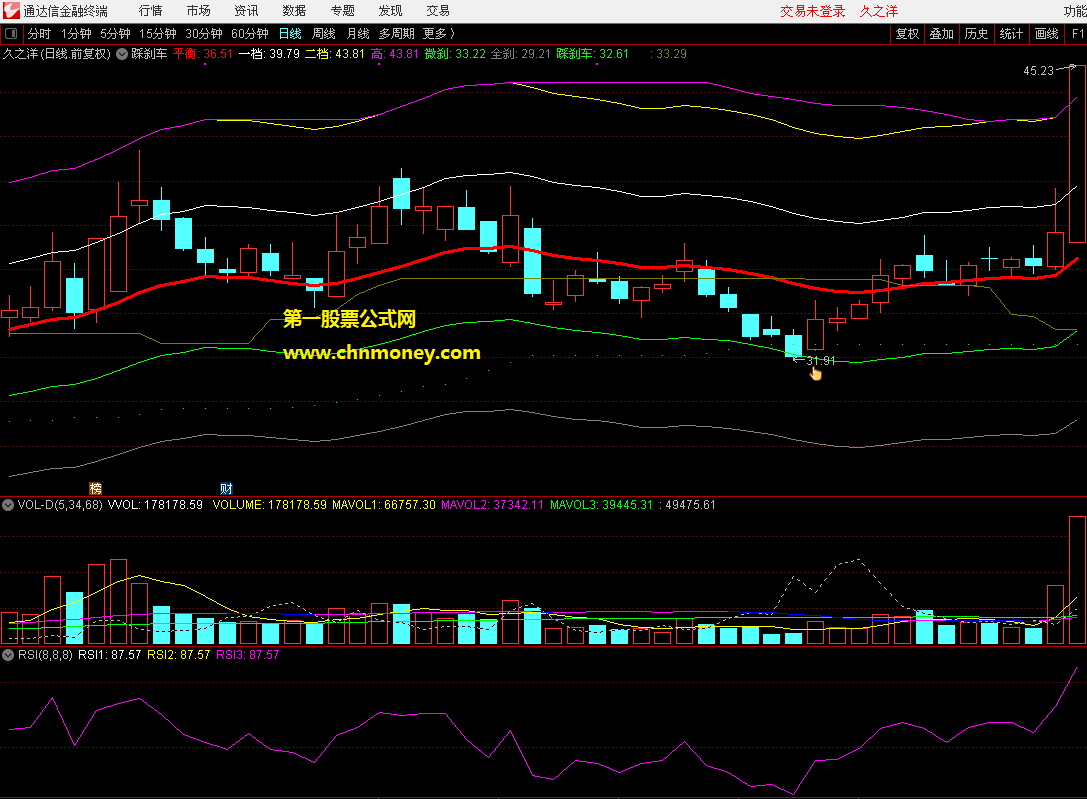This screenshot has width=1087, height=799.
Task: Activate the 画线 drawing tools button
Action: [1047, 33]
